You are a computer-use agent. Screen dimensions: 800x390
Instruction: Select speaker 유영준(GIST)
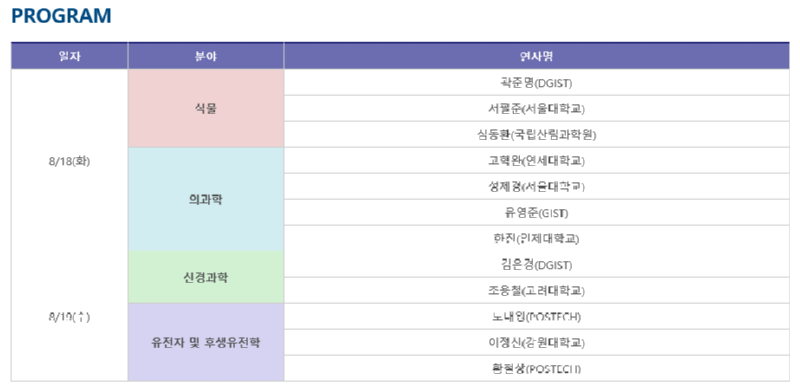coord(537,213)
